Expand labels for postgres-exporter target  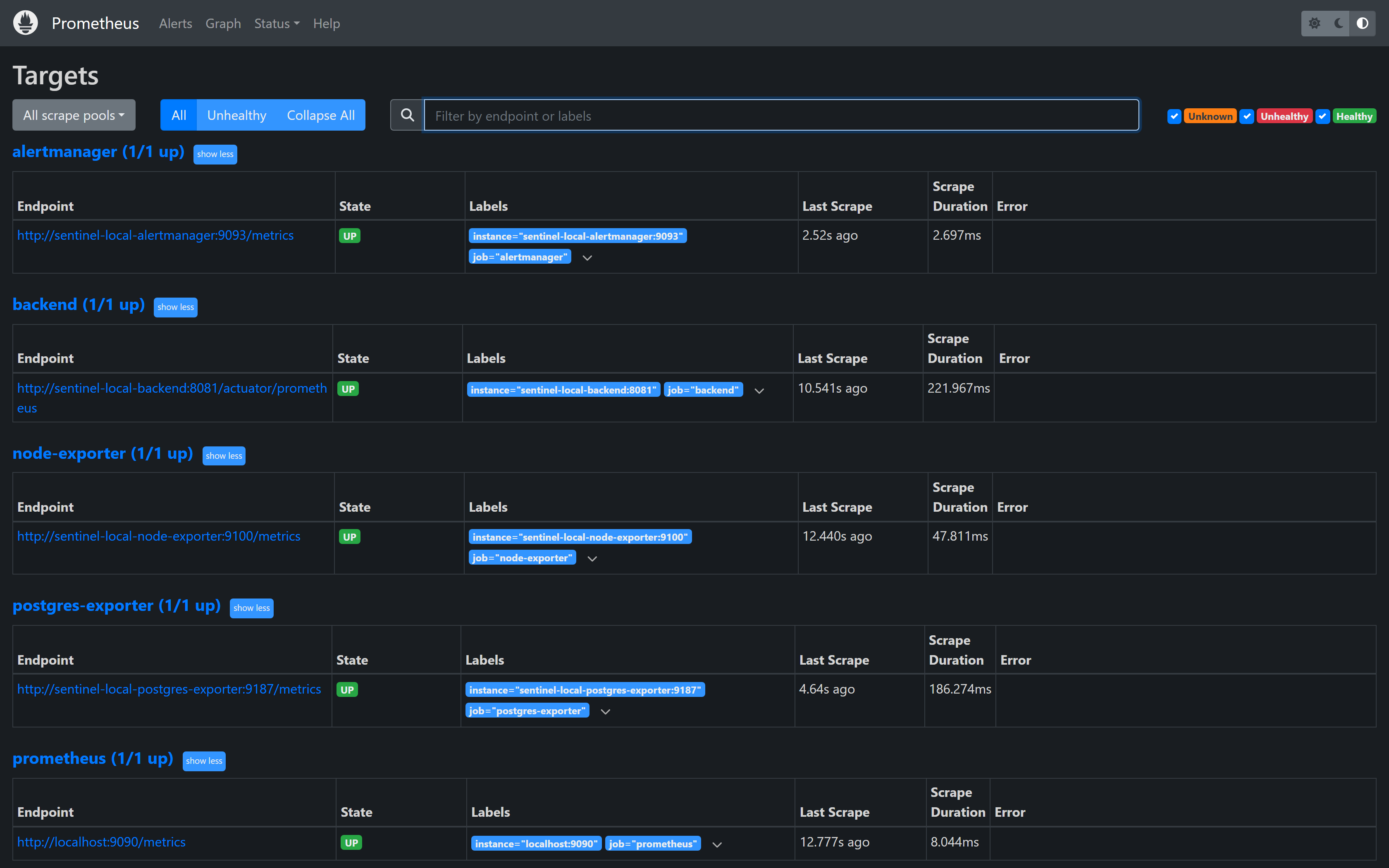click(x=606, y=712)
